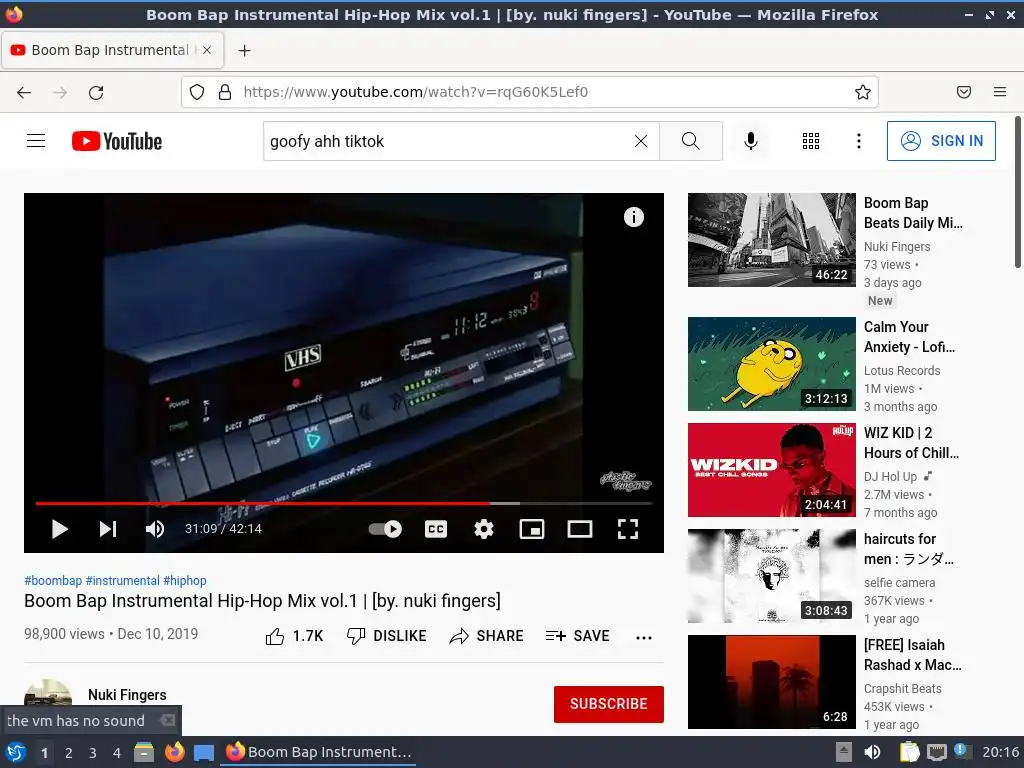The width and height of the screenshot is (1024, 768).
Task: Dismiss the 'vm has no sound' note
Action: tap(168, 720)
